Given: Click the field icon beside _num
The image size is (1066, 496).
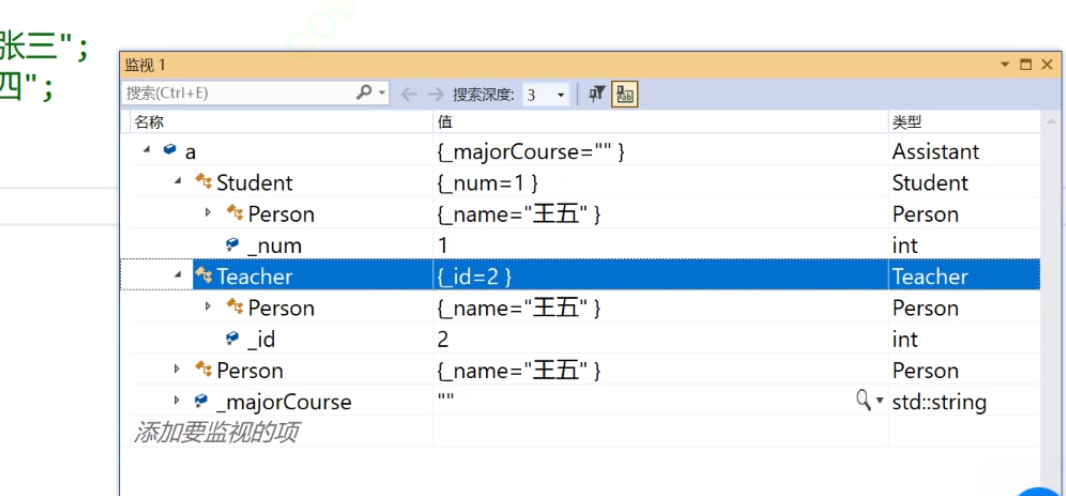Looking at the screenshot, I should pos(233,245).
